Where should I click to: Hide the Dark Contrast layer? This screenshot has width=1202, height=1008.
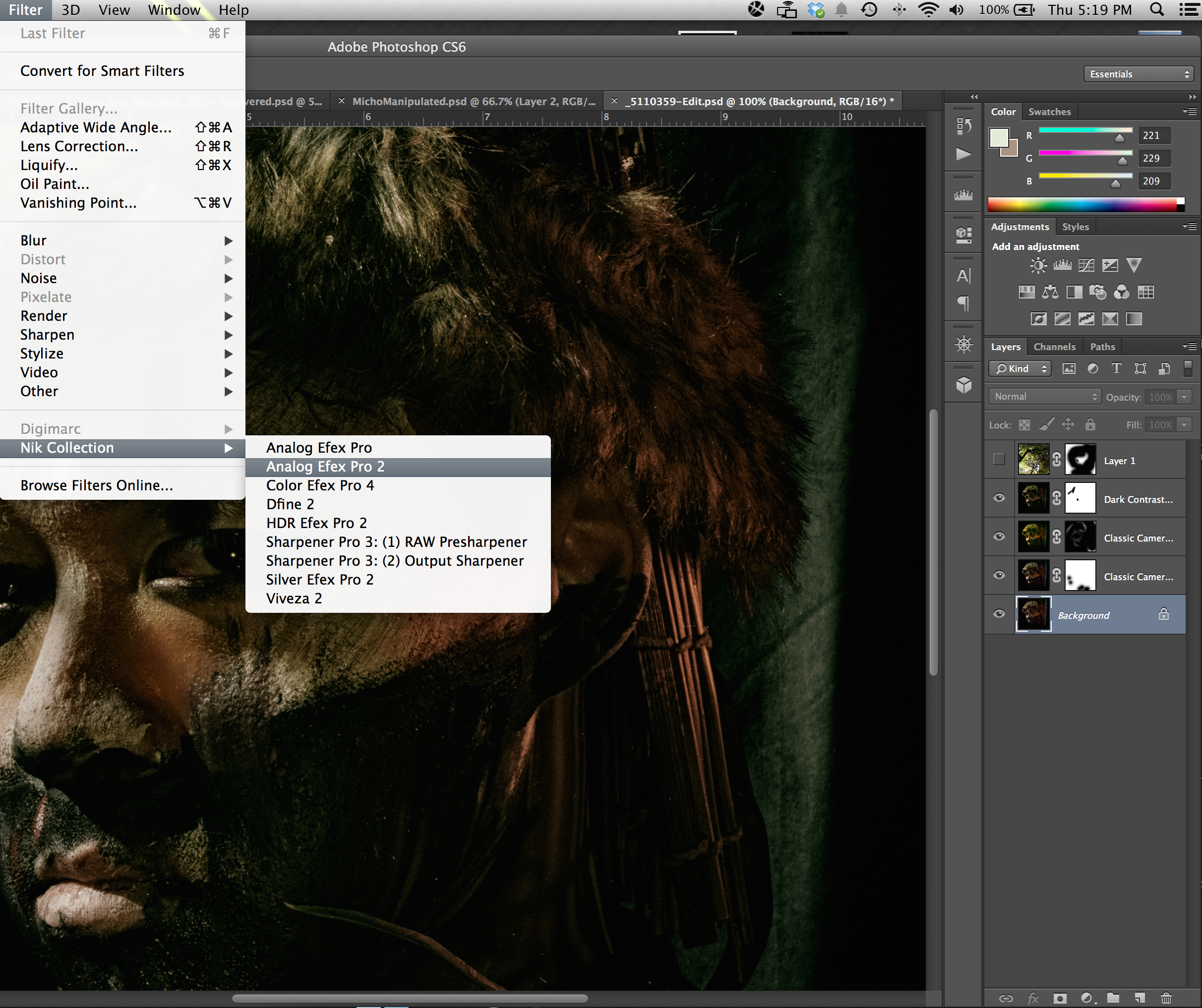click(x=999, y=498)
